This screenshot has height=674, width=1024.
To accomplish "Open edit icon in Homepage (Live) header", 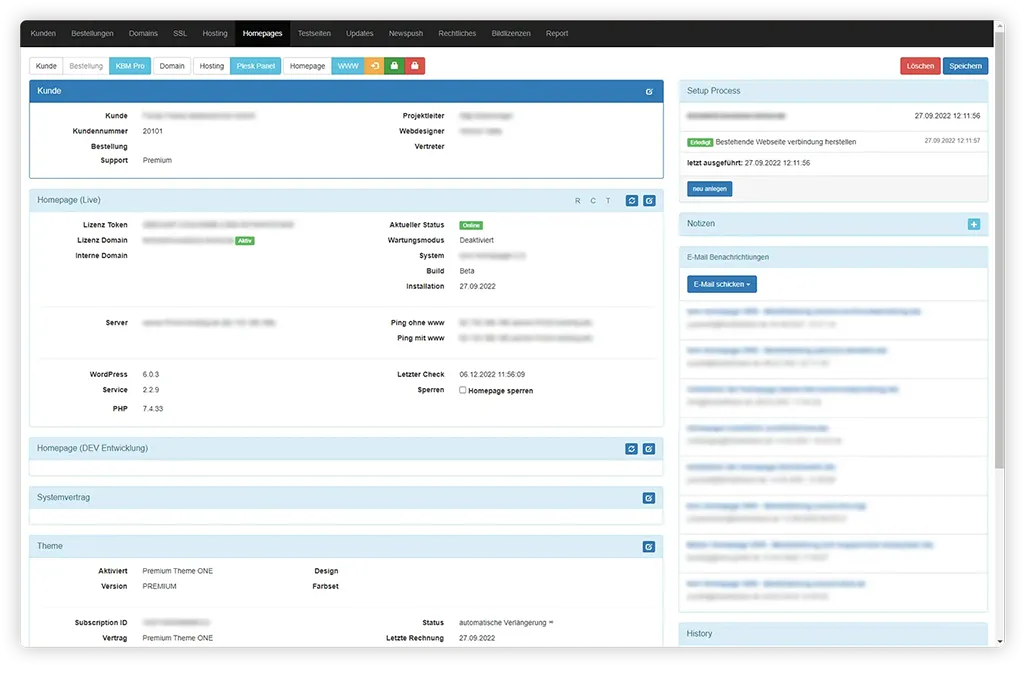I will coord(649,201).
